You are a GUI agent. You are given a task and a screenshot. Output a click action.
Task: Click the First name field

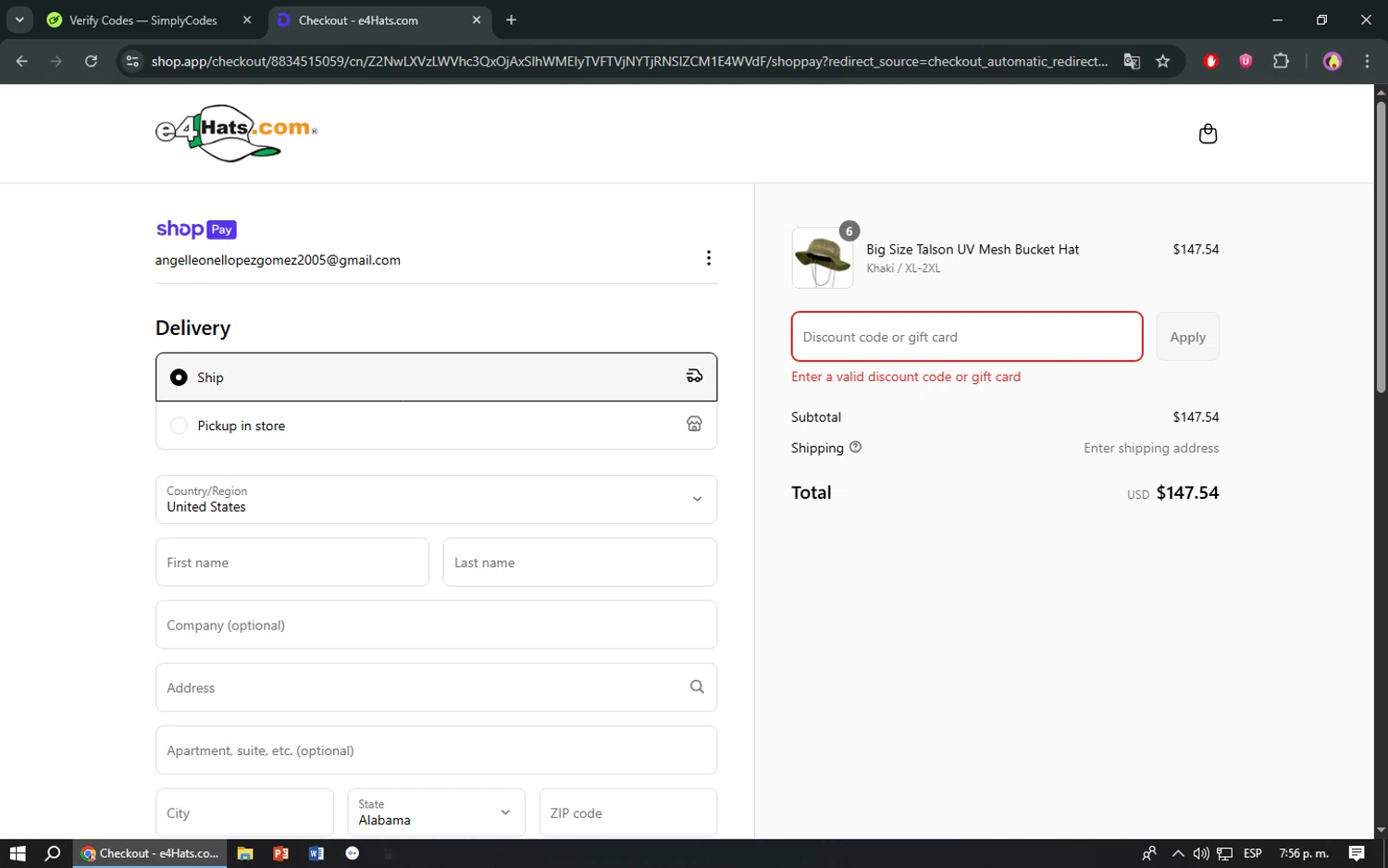pos(292,562)
